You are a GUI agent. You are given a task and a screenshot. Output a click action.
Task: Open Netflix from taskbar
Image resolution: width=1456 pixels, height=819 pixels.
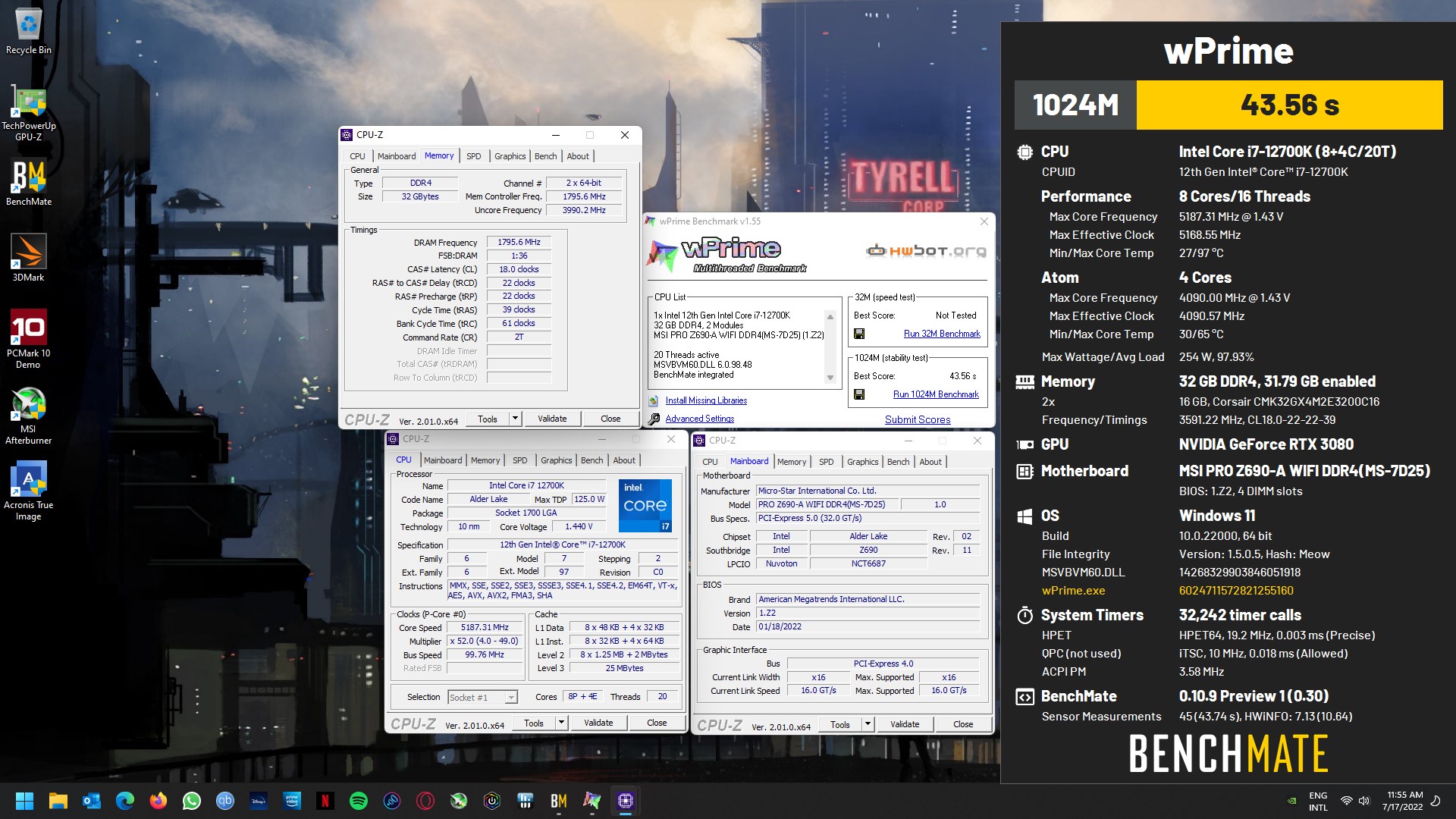pos(325,801)
